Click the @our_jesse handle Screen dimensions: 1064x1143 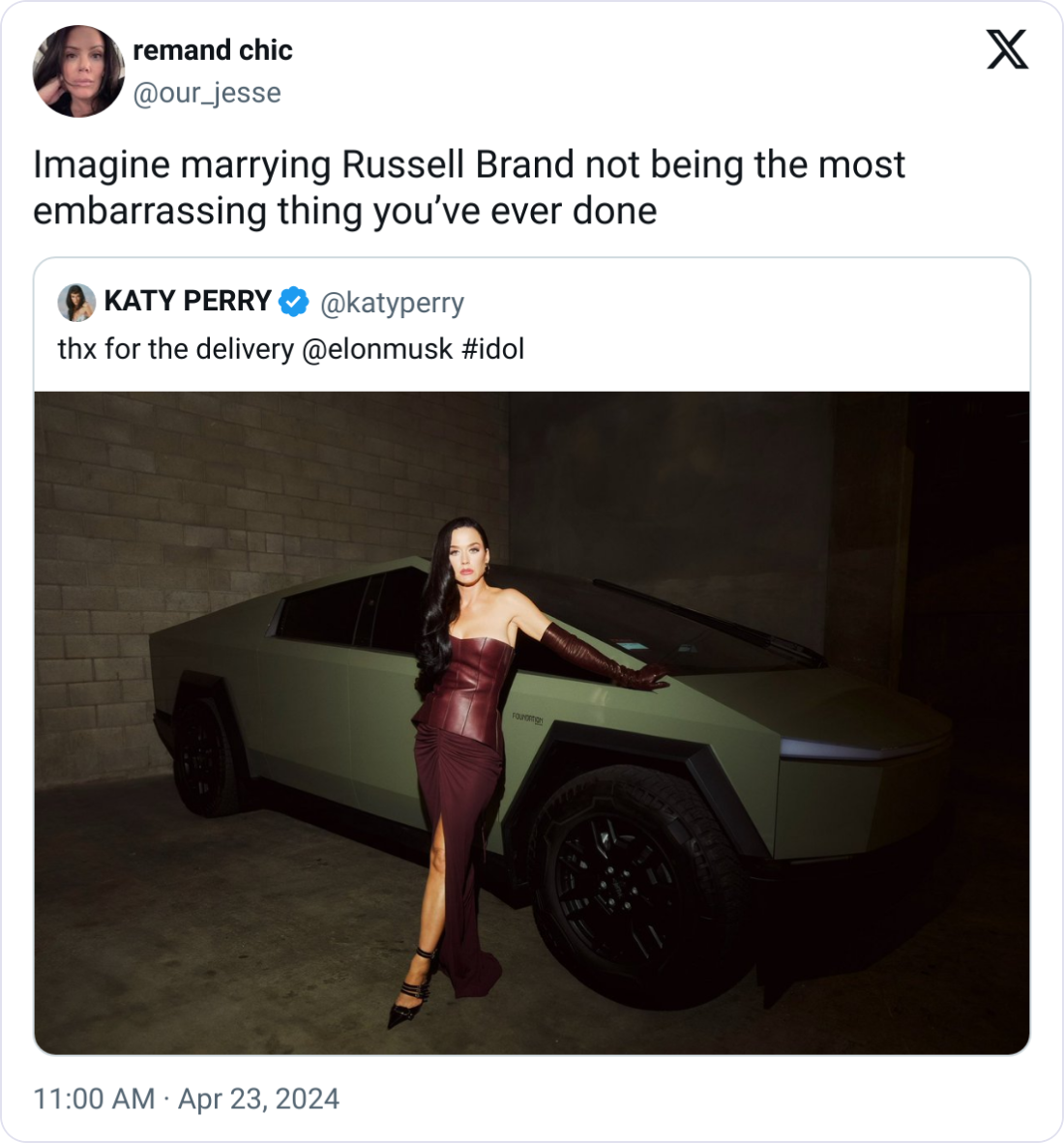206,94
